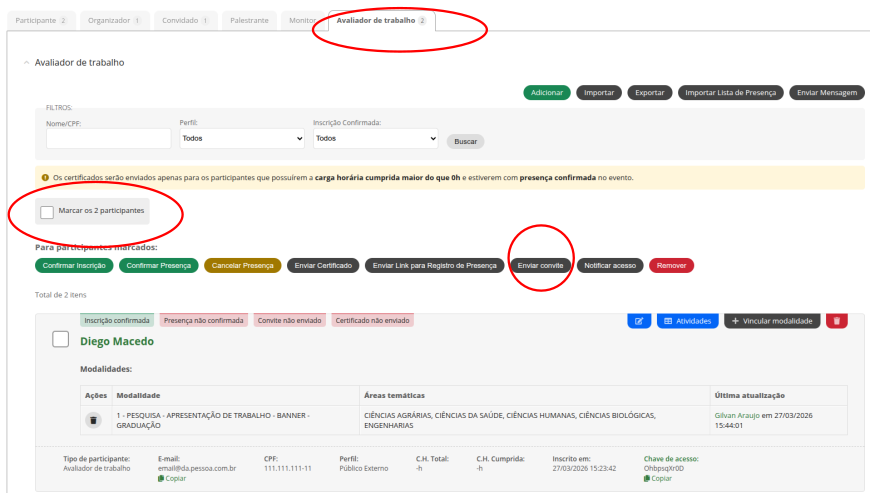Open the Diego Macedo participant name link
This screenshot has height=493, width=891.
tap(117, 341)
